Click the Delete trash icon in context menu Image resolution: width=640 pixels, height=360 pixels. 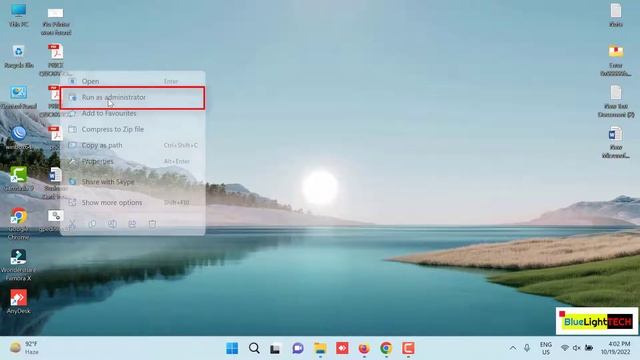152,224
